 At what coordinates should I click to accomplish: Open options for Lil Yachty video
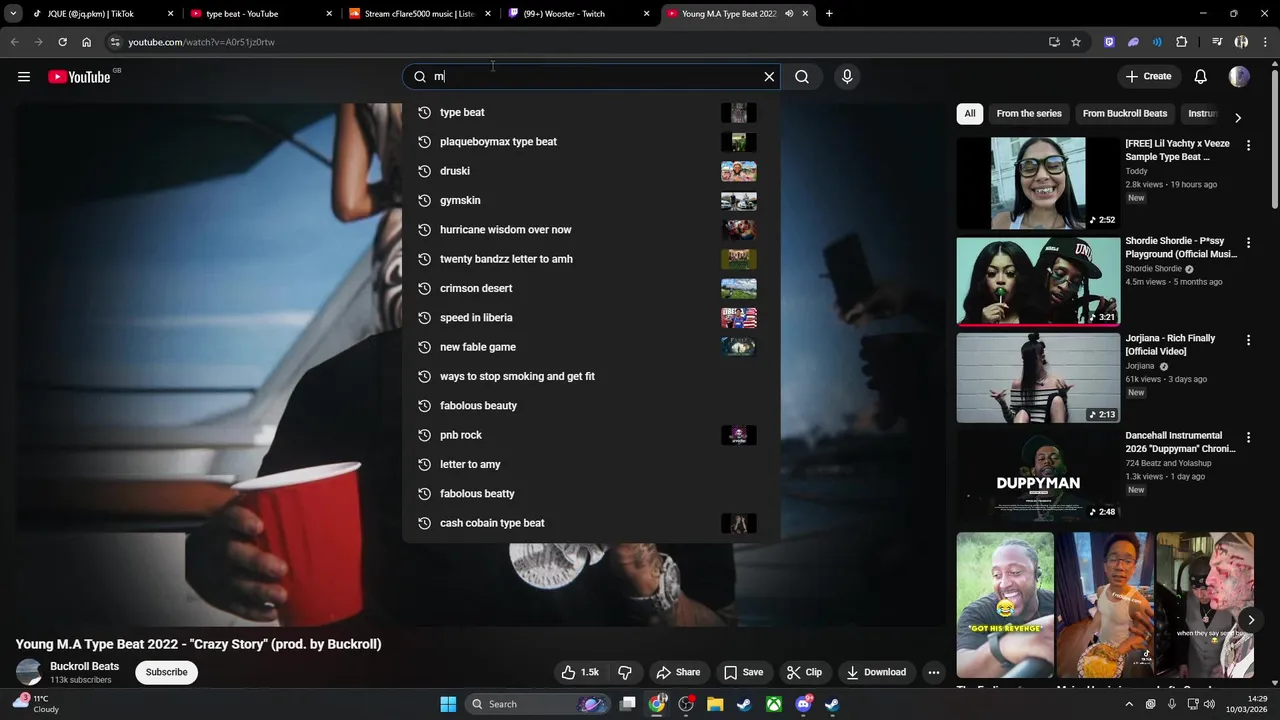[x=1248, y=145]
